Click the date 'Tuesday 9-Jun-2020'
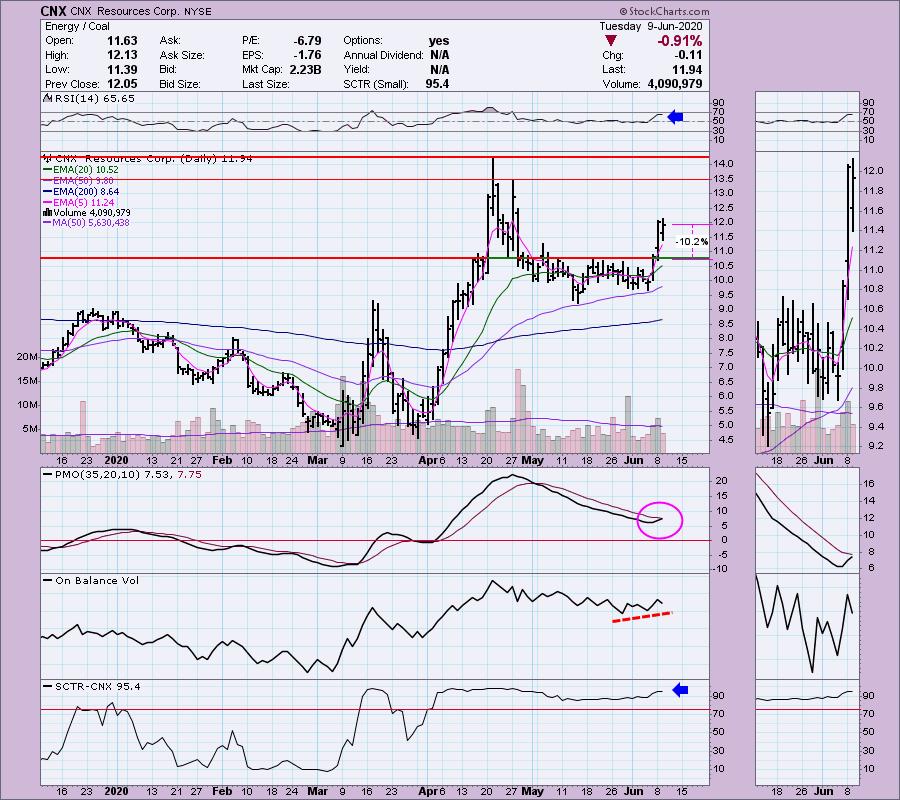The height and width of the screenshot is (800, 900). [650, 26]
